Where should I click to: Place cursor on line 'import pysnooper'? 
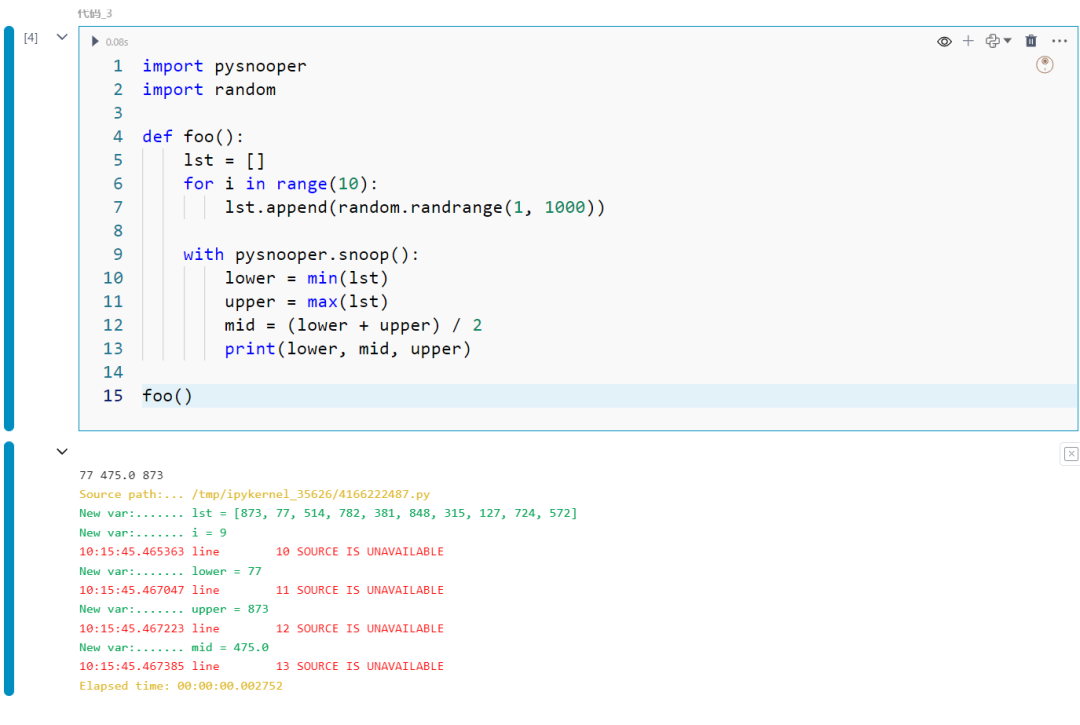click(224, 66)
